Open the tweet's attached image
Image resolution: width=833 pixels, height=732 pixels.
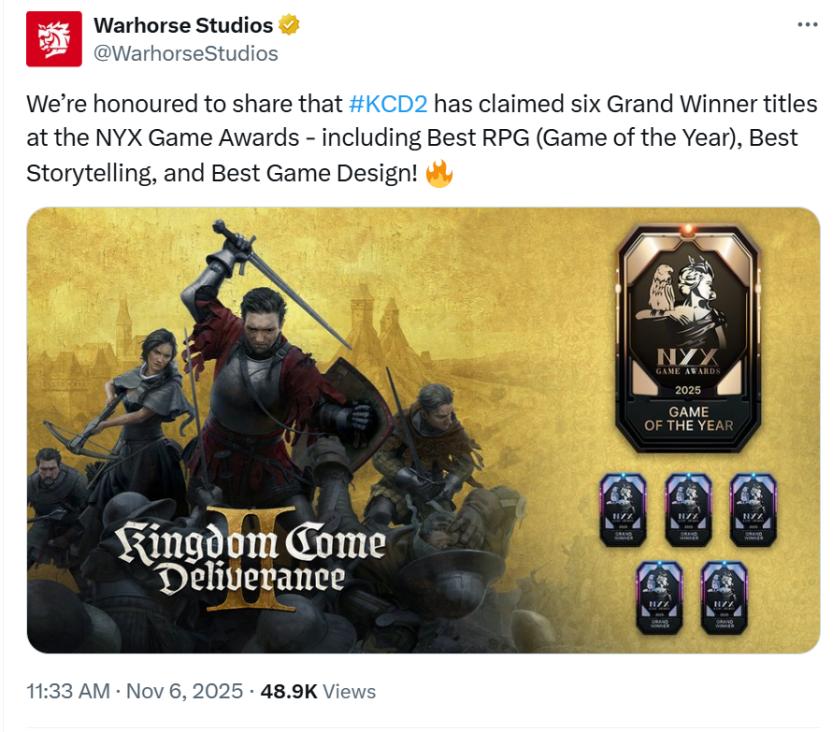tap(423, 430)
